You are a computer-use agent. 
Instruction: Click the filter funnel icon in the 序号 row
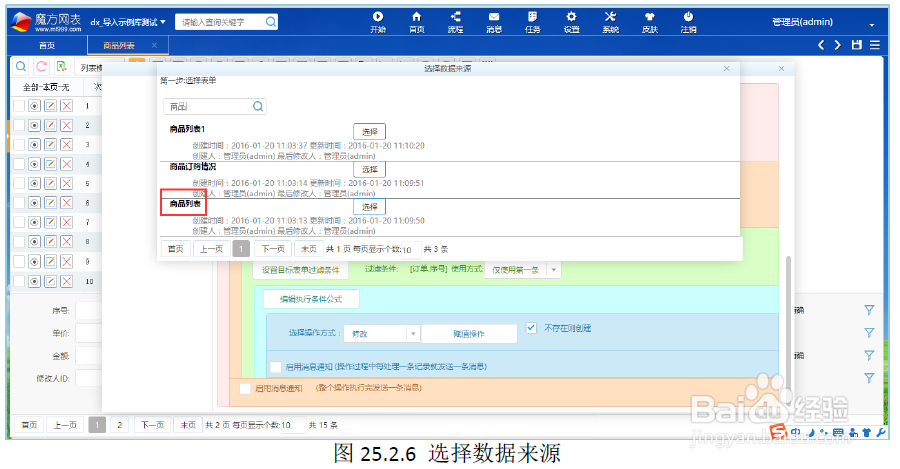869,310
